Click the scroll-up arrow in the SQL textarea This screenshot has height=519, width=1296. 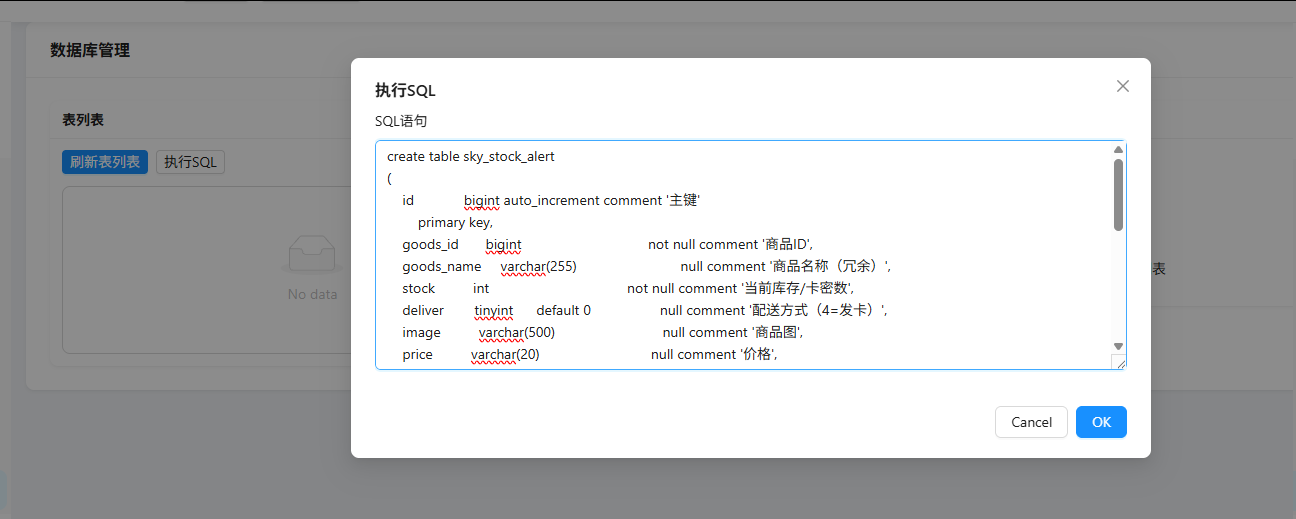tap(1118, 150)
